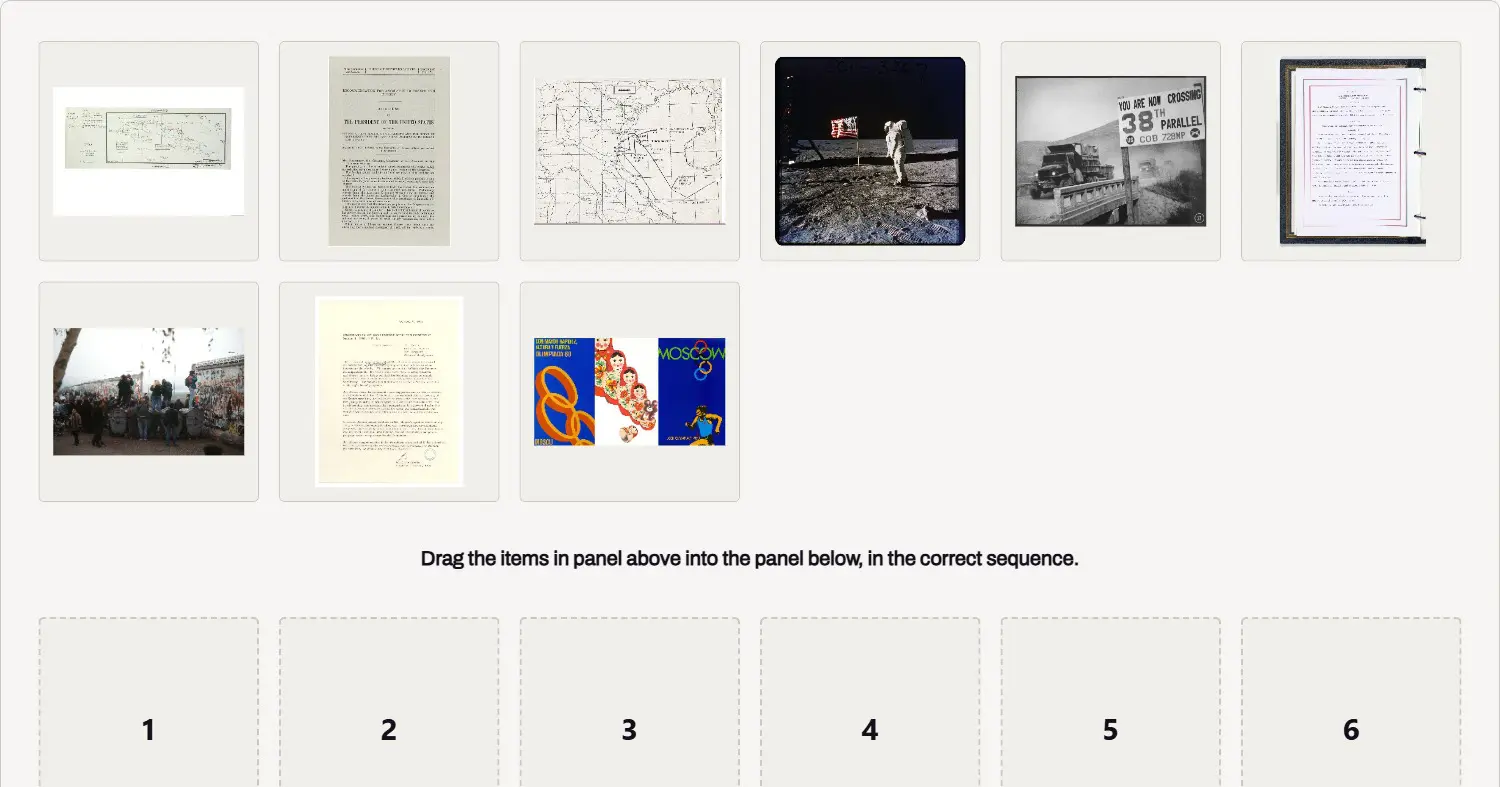Click the US flag in the moon photo
This screenshot has height=787, width=1500.
[x=845, y=127]
